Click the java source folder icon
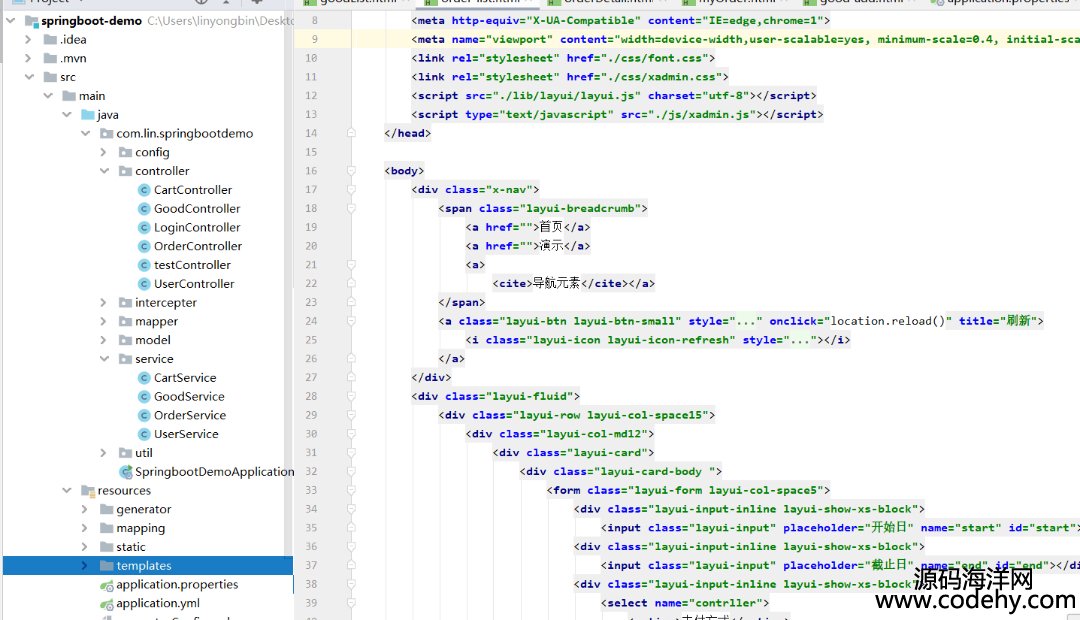This screenshot has width=1080, height=620. point(87,114)
